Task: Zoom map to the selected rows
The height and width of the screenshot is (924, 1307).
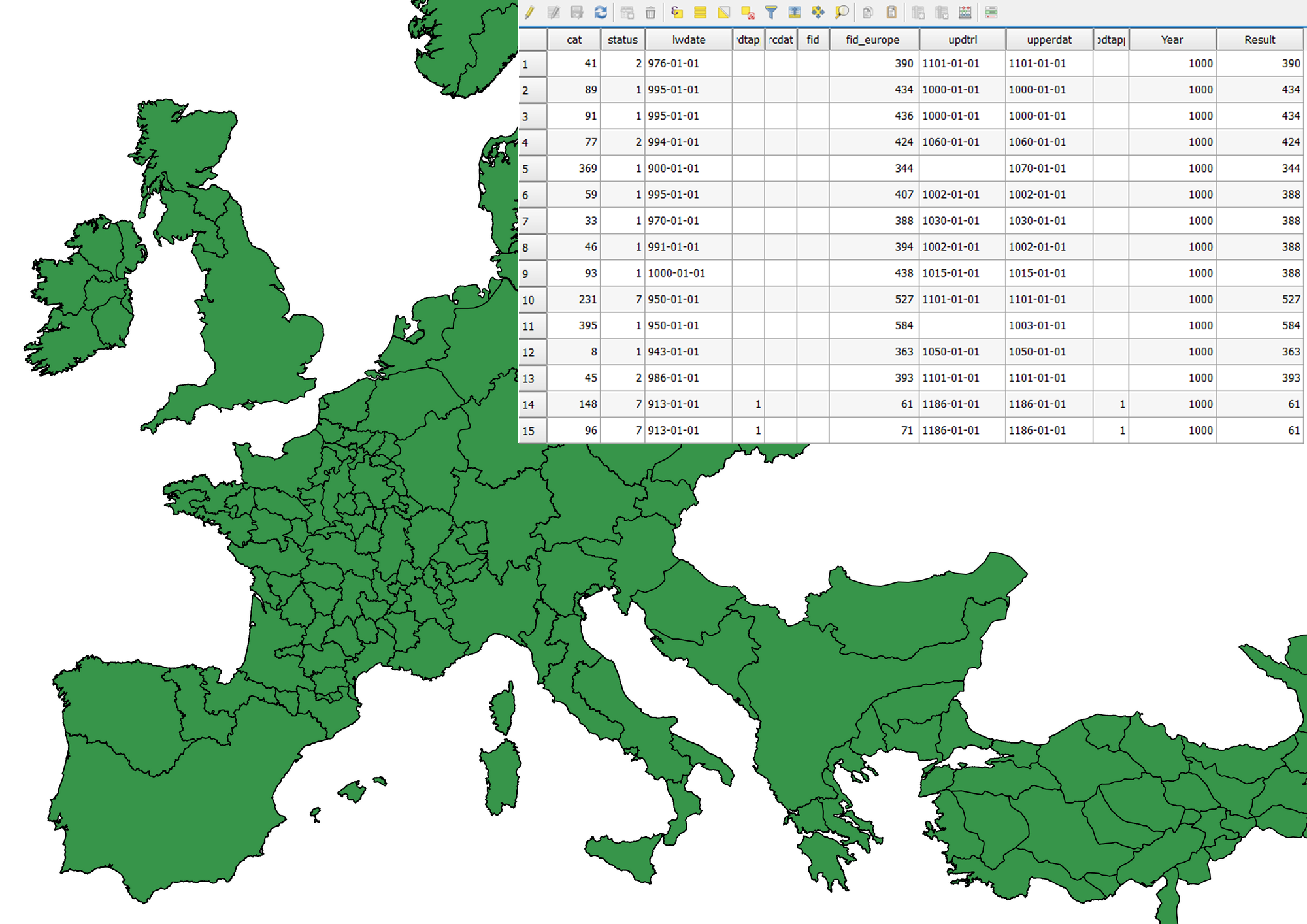Action: (842, 12)
